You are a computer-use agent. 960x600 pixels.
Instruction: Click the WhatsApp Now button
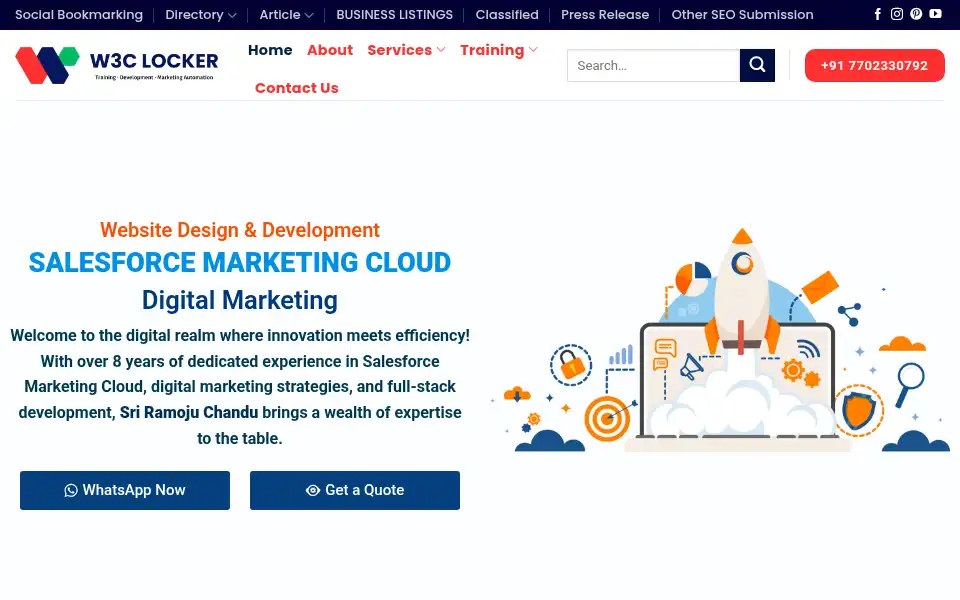click(125, 490)
